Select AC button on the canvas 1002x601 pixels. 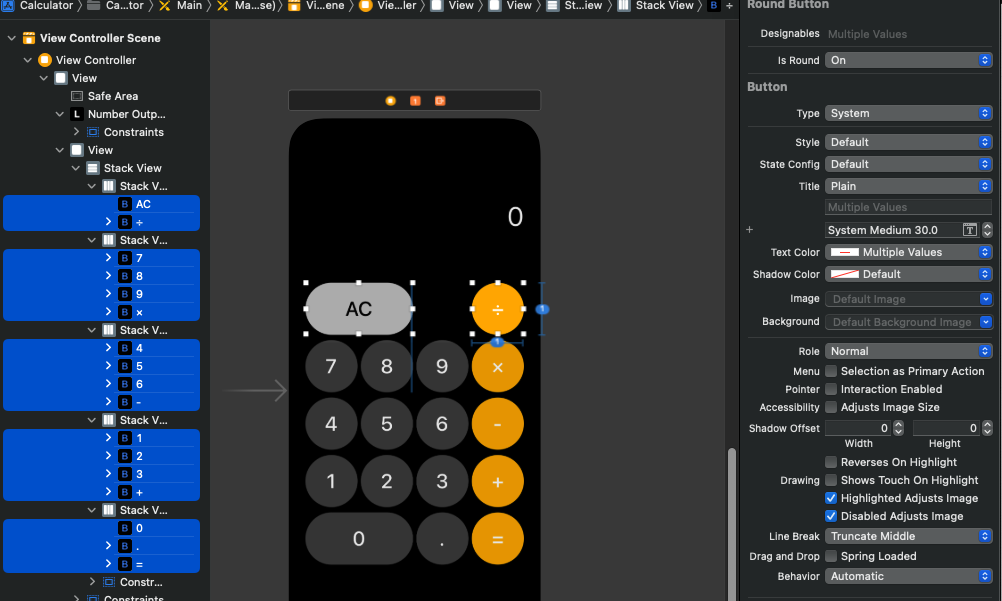point(358,309)
